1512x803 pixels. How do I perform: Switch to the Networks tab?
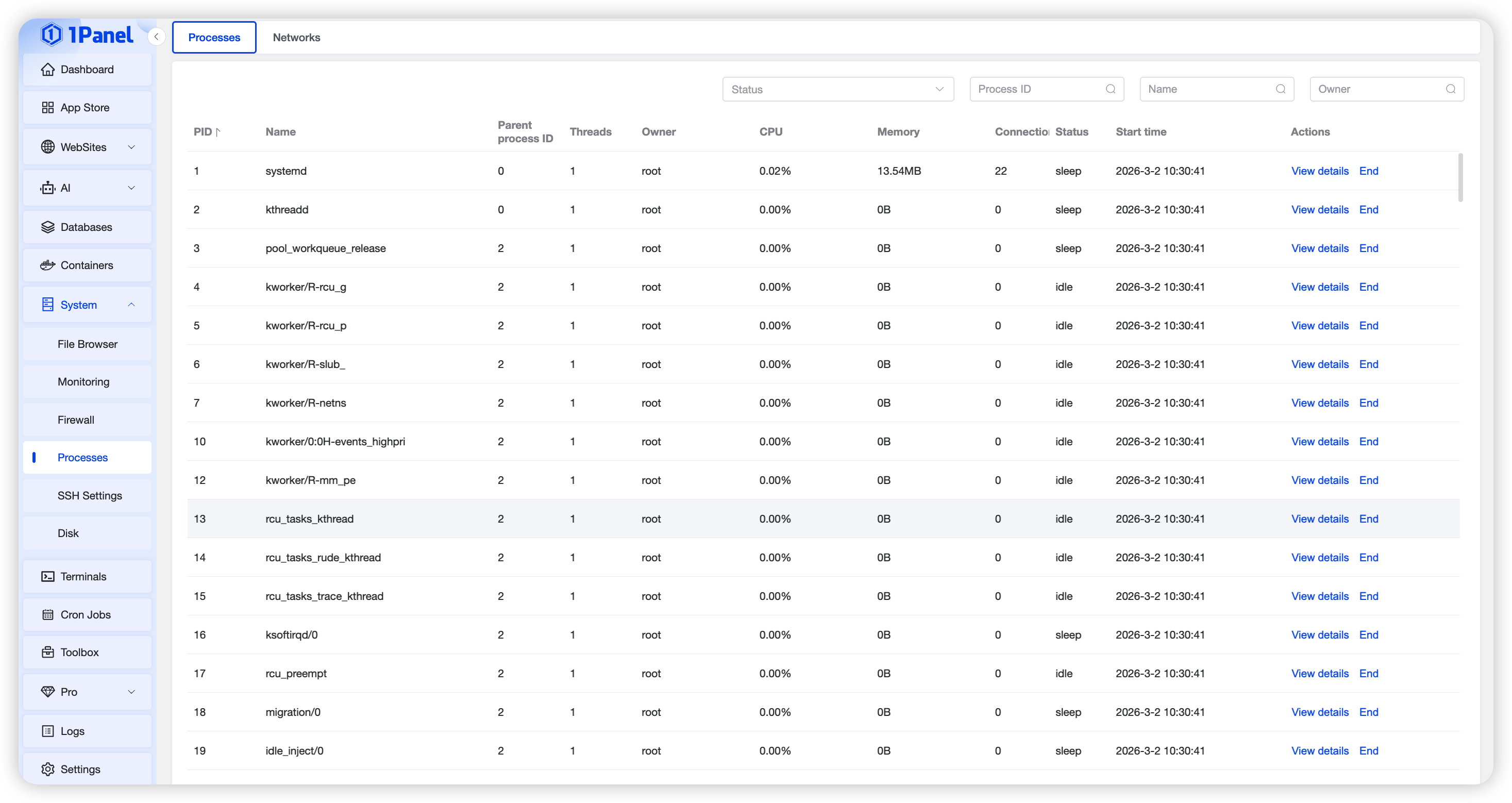coord(296,38)
